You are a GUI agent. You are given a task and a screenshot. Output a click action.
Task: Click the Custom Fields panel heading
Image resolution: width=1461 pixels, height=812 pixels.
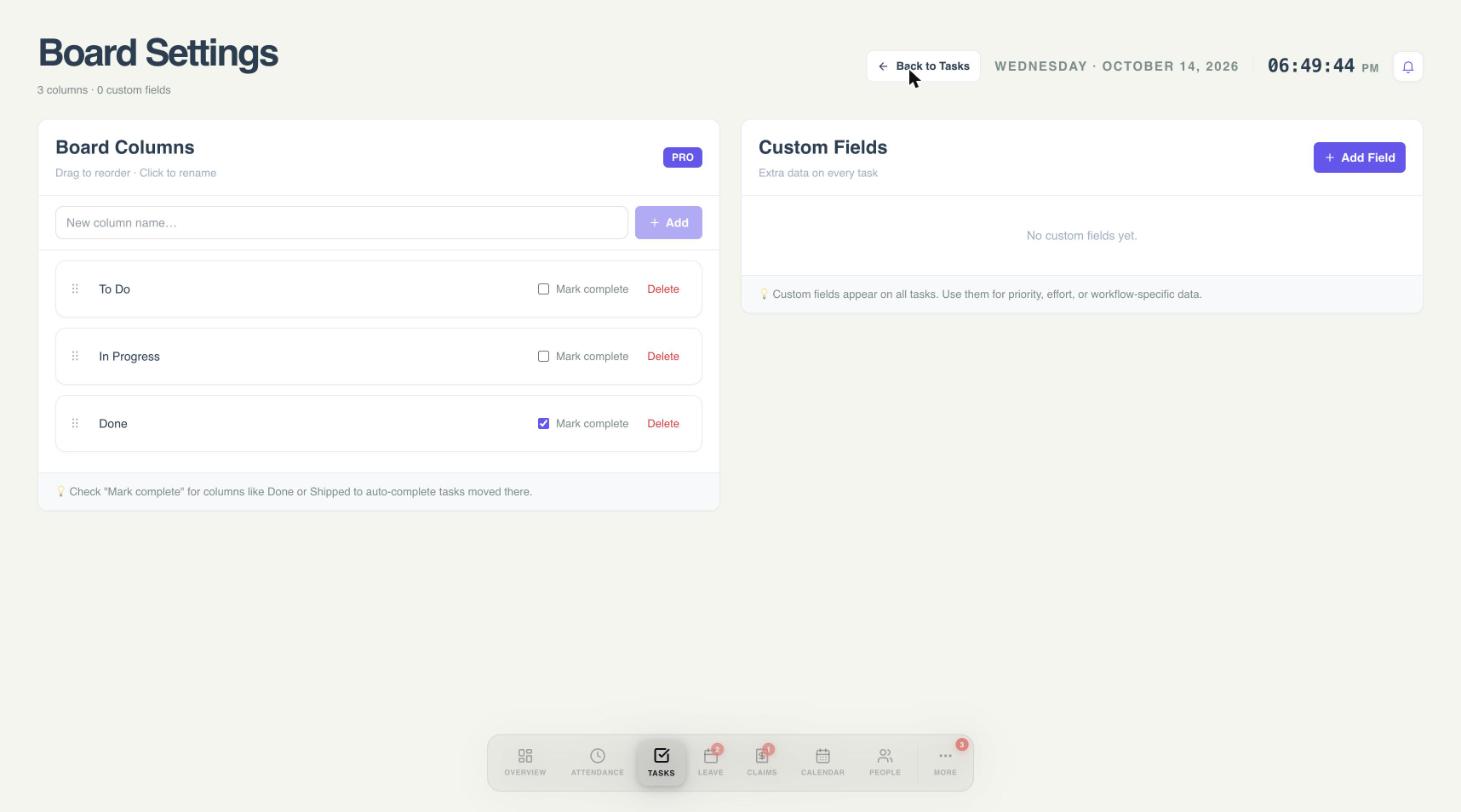tap(823, 147)
